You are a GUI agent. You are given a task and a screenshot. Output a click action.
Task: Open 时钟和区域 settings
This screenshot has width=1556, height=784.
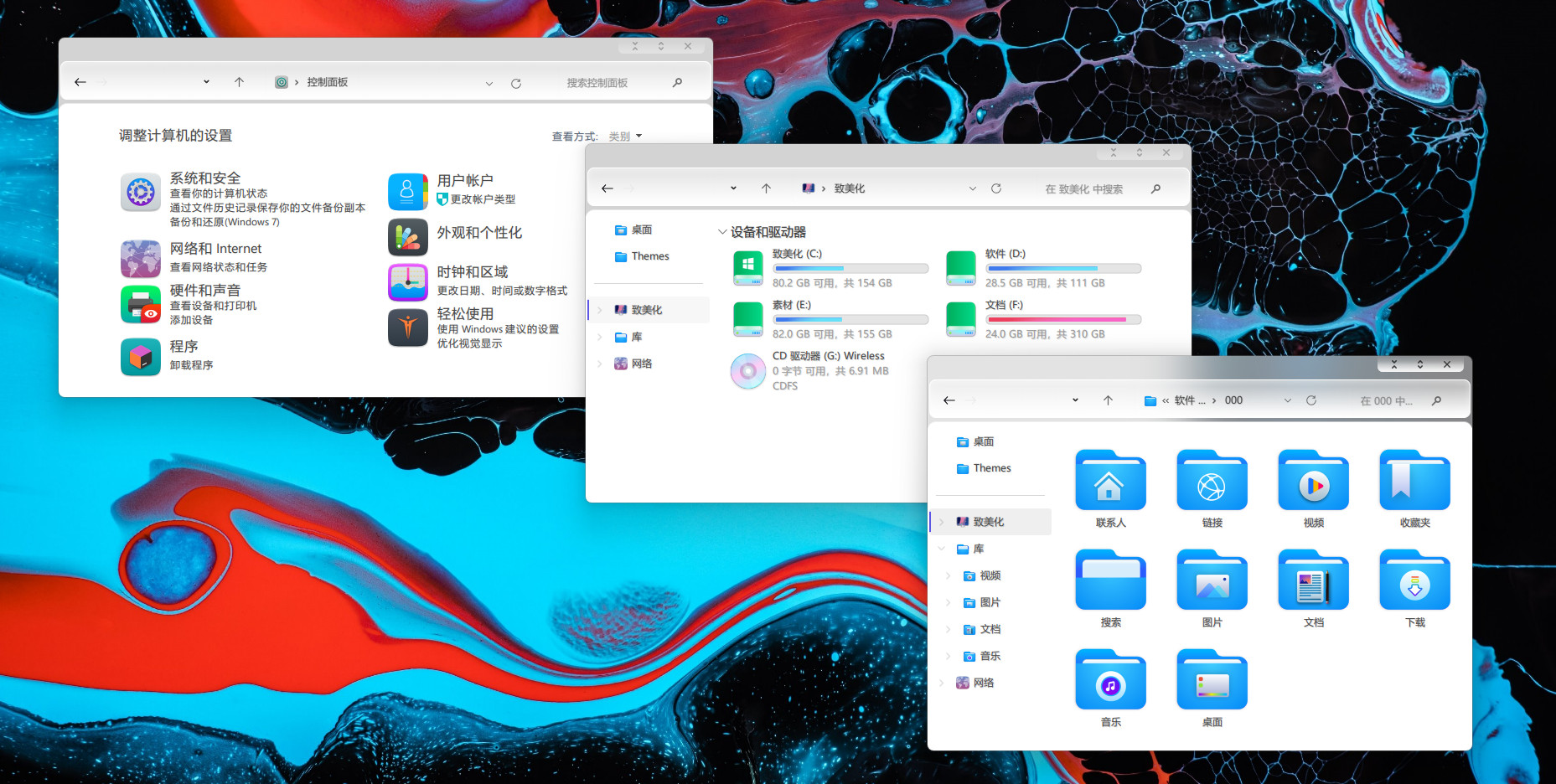(x=473, y=271)
